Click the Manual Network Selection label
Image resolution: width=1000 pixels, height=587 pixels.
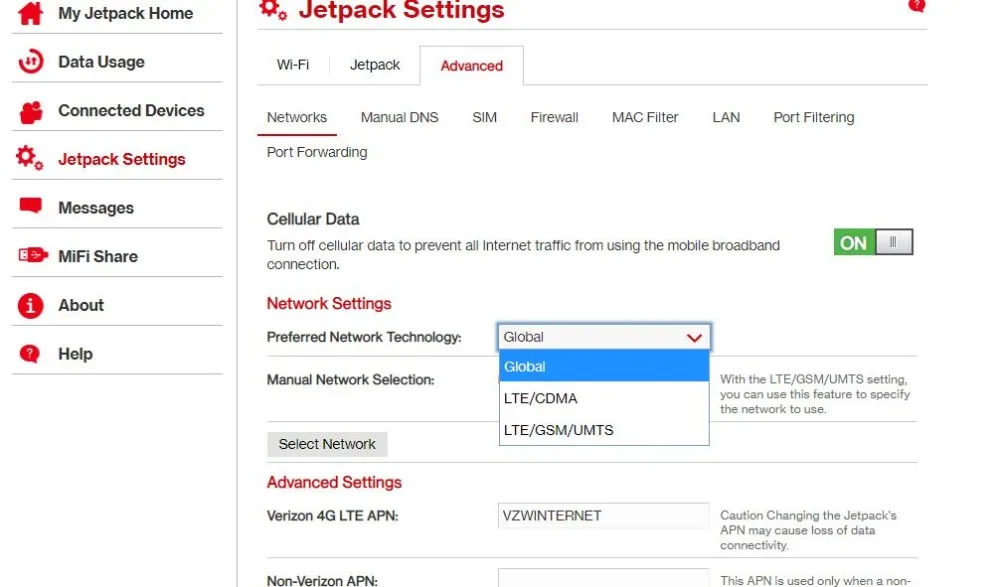point(350,380)
